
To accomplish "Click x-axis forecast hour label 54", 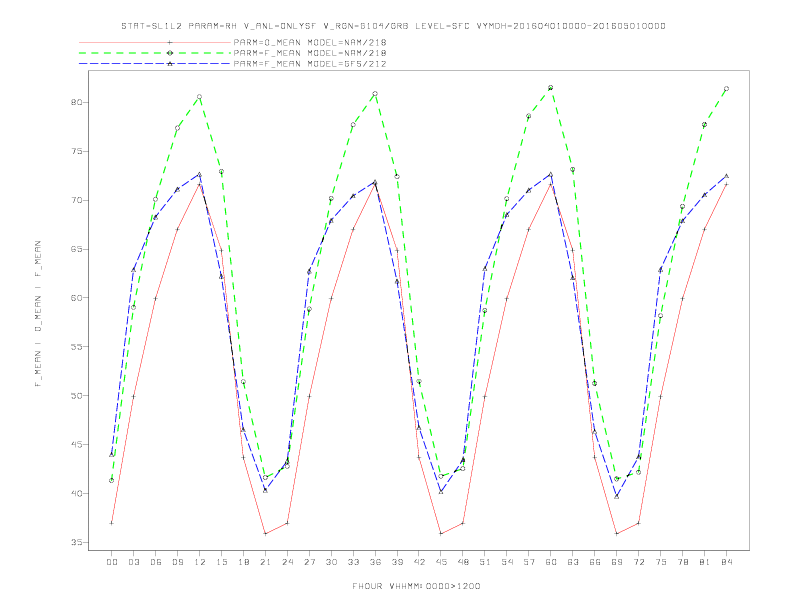I will [507, 562].
